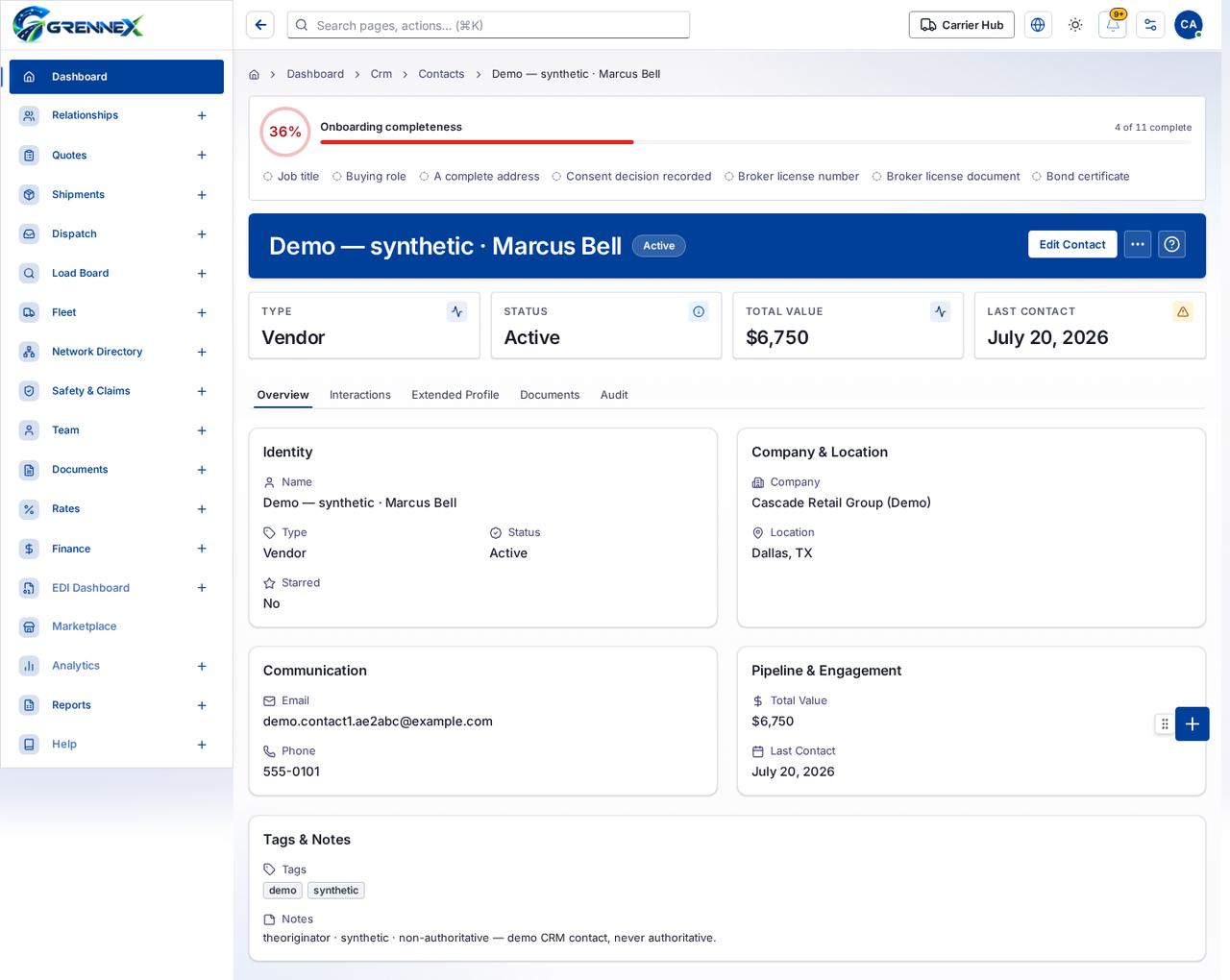
Task: Open display settings sliders icon
Action: pos(1150,25)
